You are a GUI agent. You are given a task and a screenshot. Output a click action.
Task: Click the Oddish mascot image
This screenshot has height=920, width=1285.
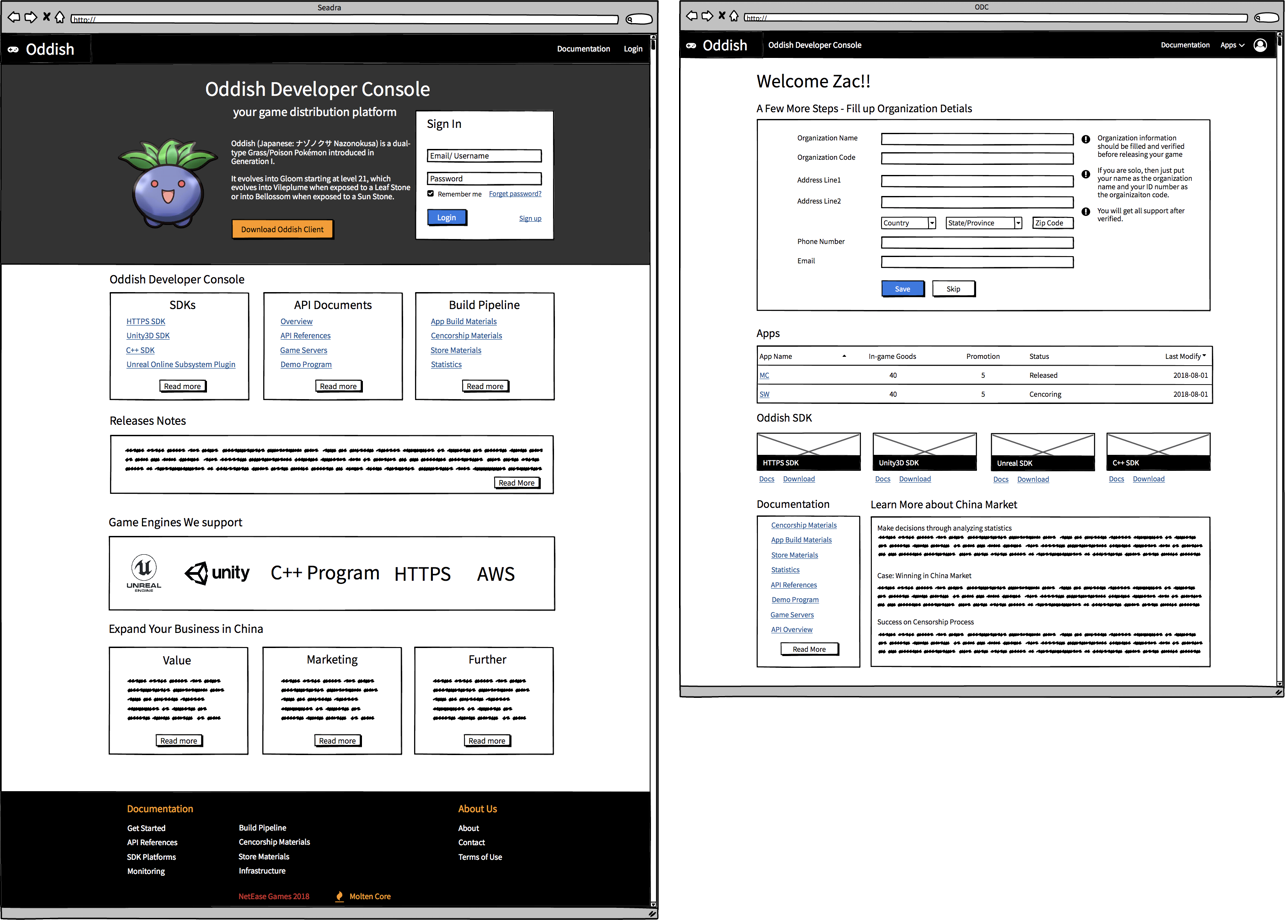click(x=167, y=185)
